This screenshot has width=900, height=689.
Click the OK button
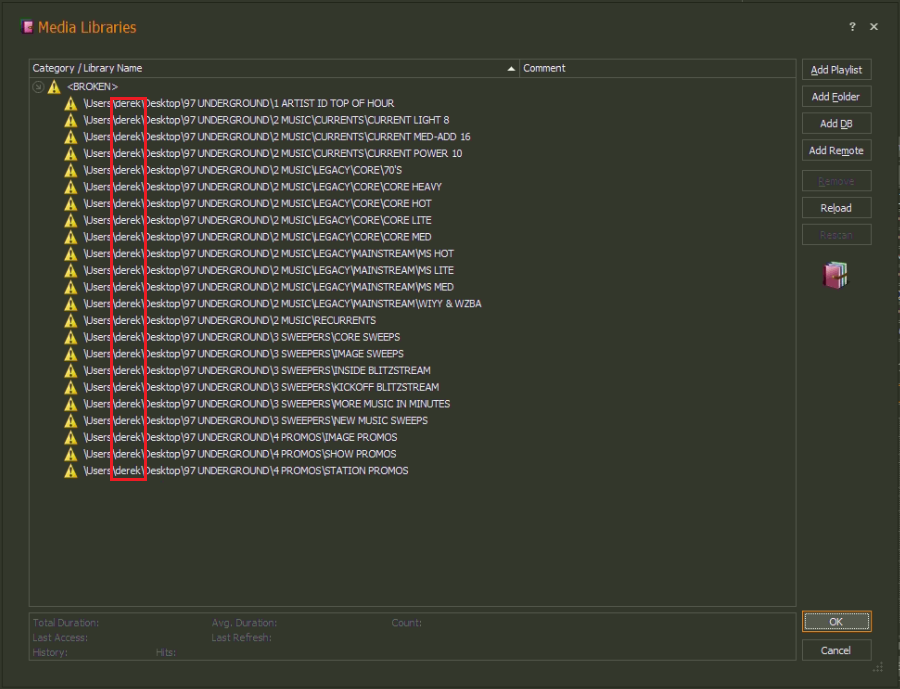(836, 621)
